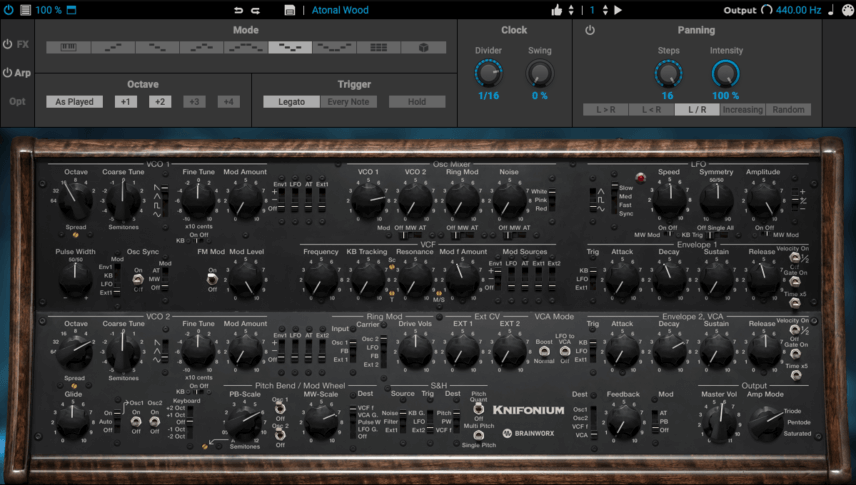Step presets with arrows beside thumbs-up
The height and width of the screenshot is (485, 856).
[x=571, y=10]
